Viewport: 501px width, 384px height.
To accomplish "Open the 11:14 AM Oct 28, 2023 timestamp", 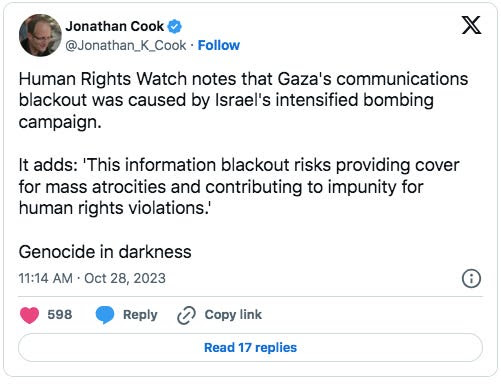I will click(x=92, y=278).
